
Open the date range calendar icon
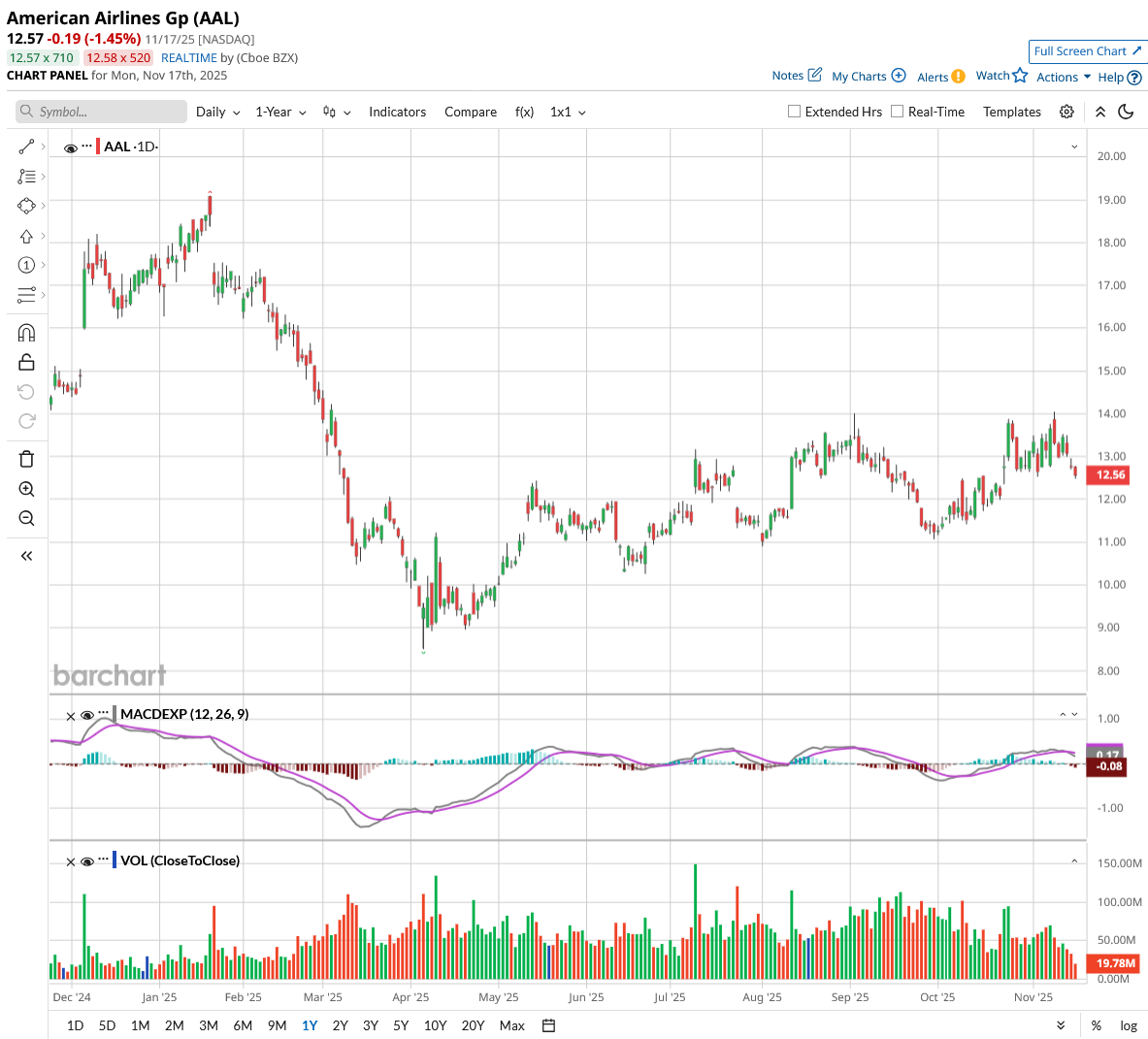[548, 1025]
